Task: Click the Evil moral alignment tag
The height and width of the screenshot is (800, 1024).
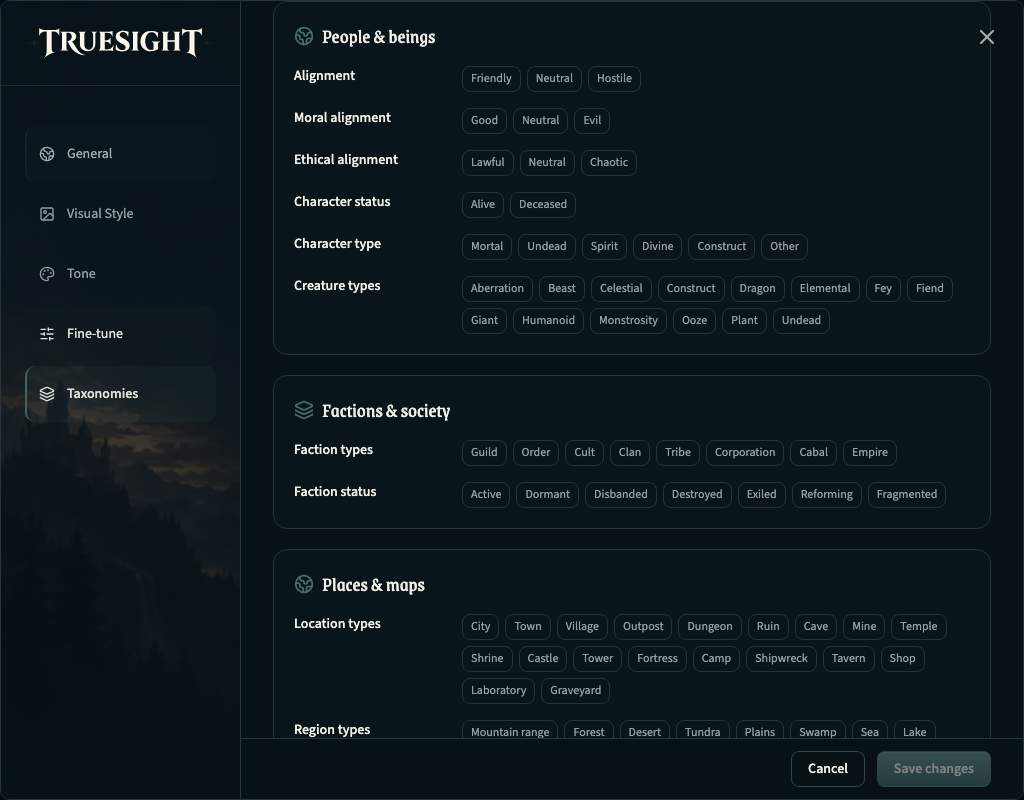Action: pos(592,120)
